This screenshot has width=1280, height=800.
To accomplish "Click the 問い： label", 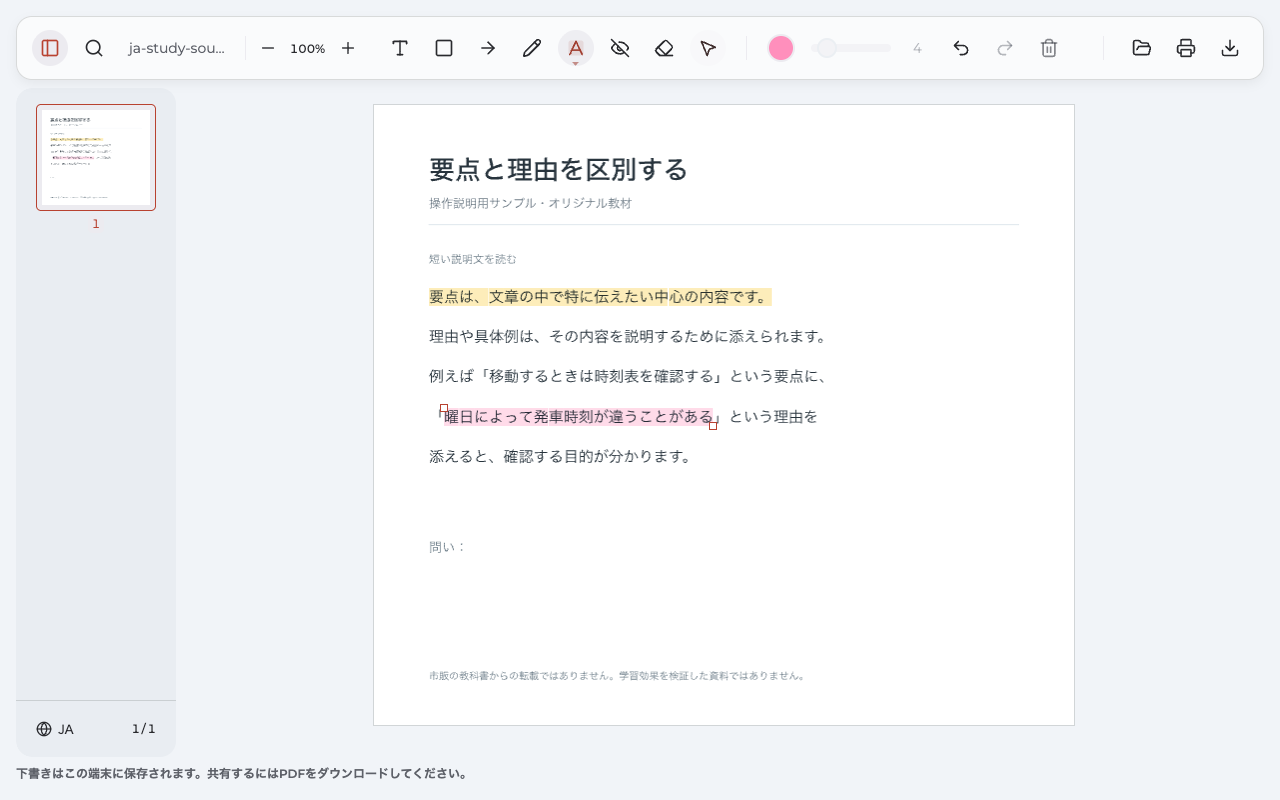I will (448, 547).
